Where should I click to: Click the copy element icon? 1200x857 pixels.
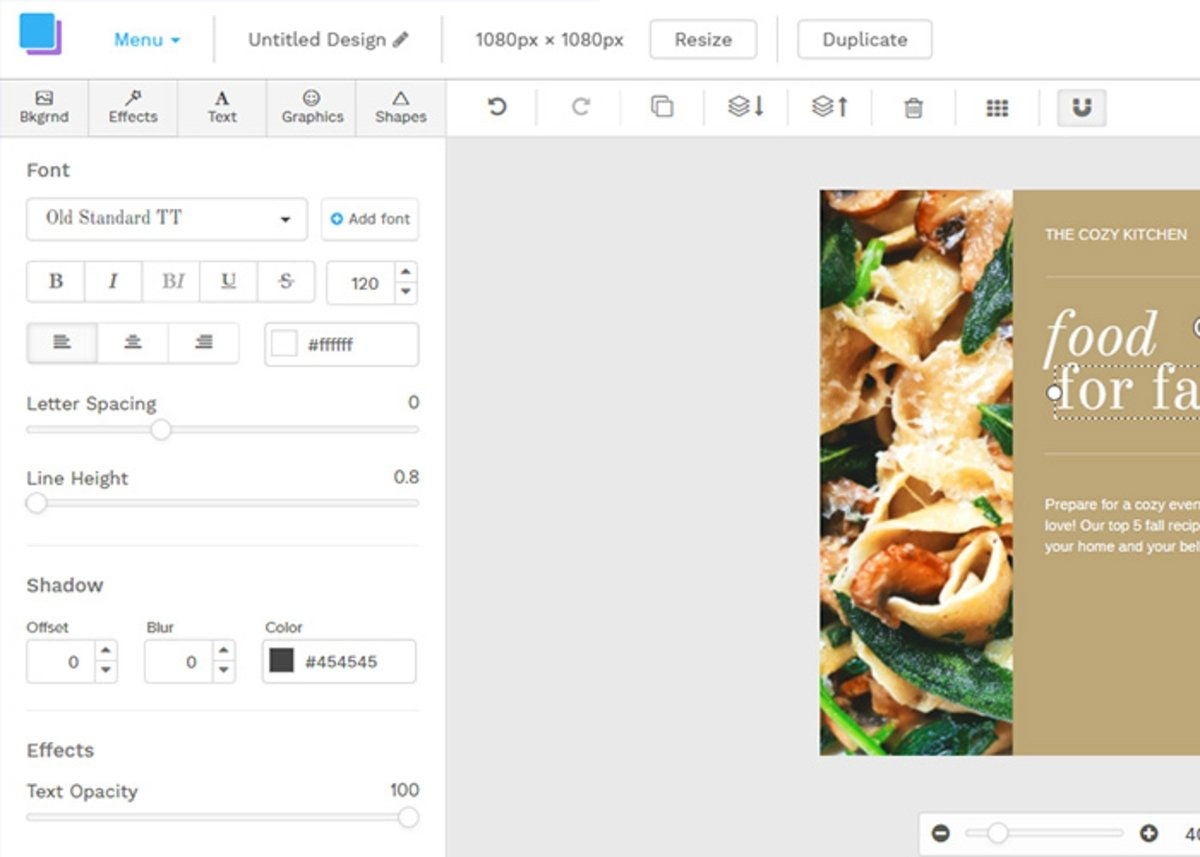pos(662,107)
